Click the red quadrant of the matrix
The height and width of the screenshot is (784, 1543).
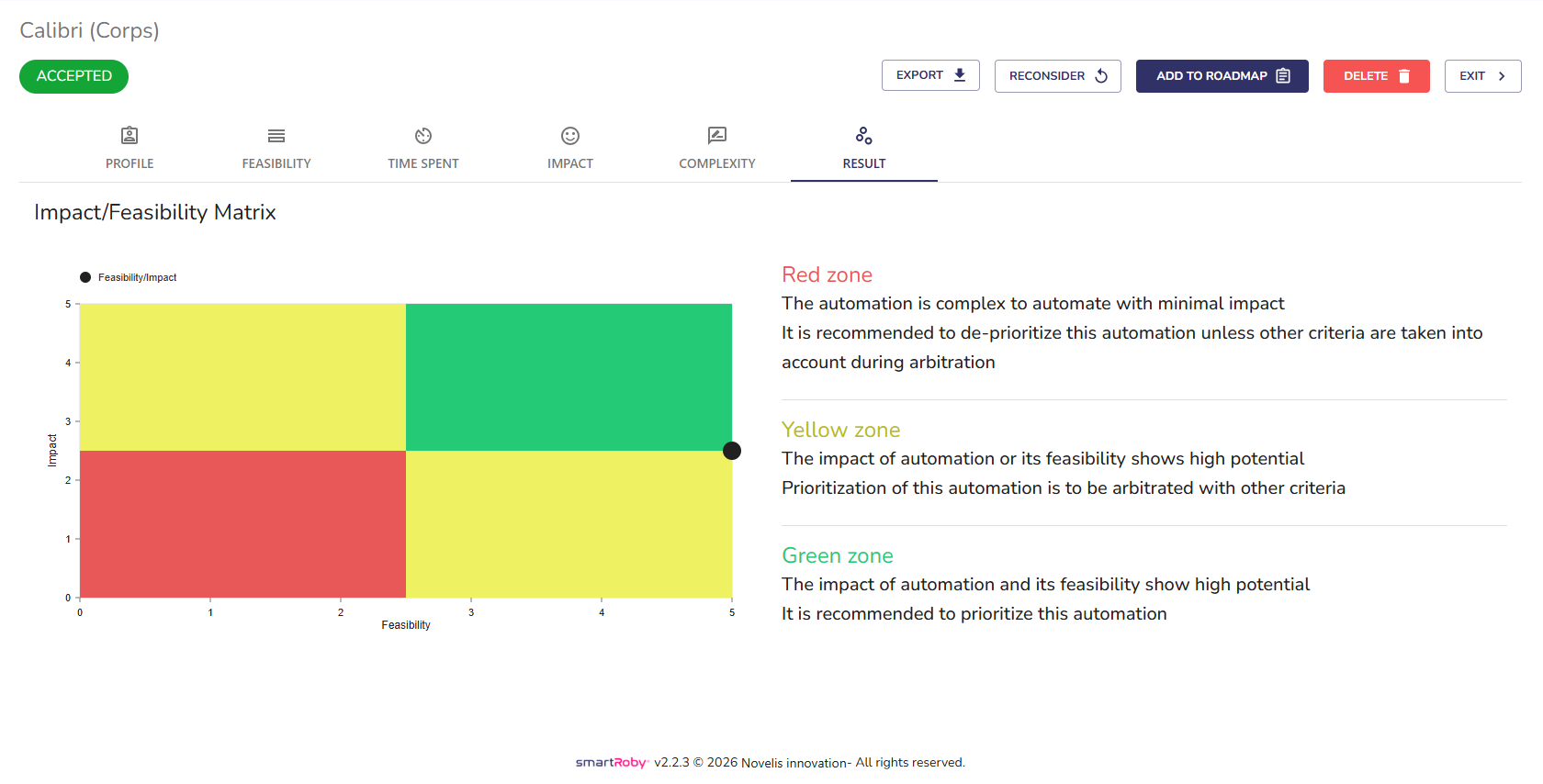(242, 524)
